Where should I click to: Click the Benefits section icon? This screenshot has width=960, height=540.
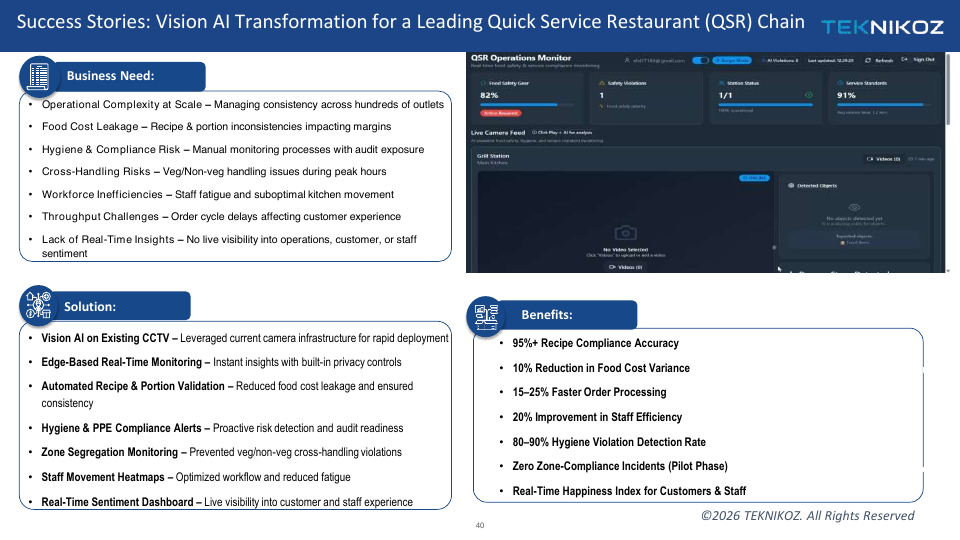tap(486, 316)
